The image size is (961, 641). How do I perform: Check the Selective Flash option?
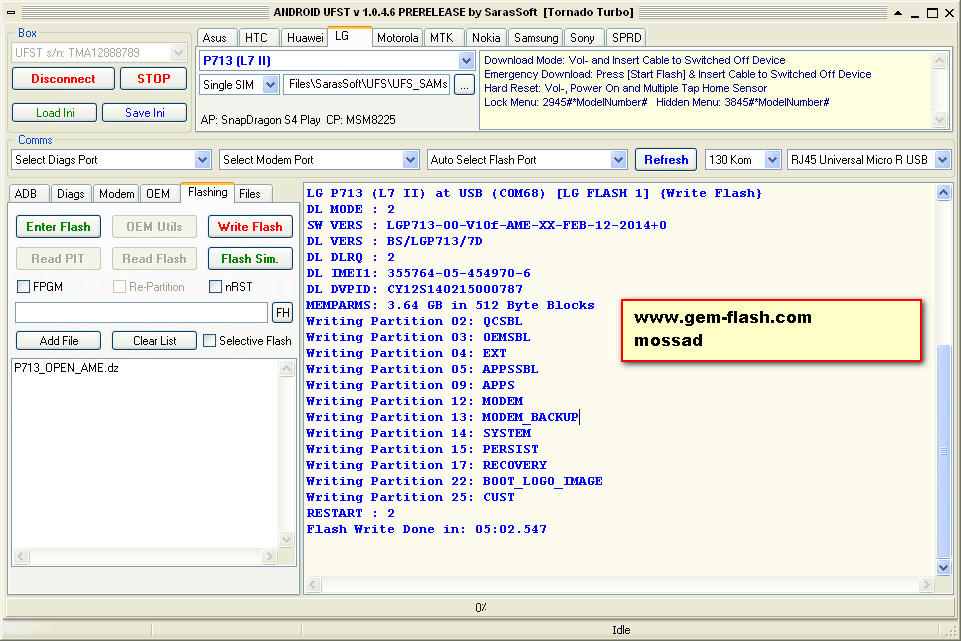coord(210,341)
